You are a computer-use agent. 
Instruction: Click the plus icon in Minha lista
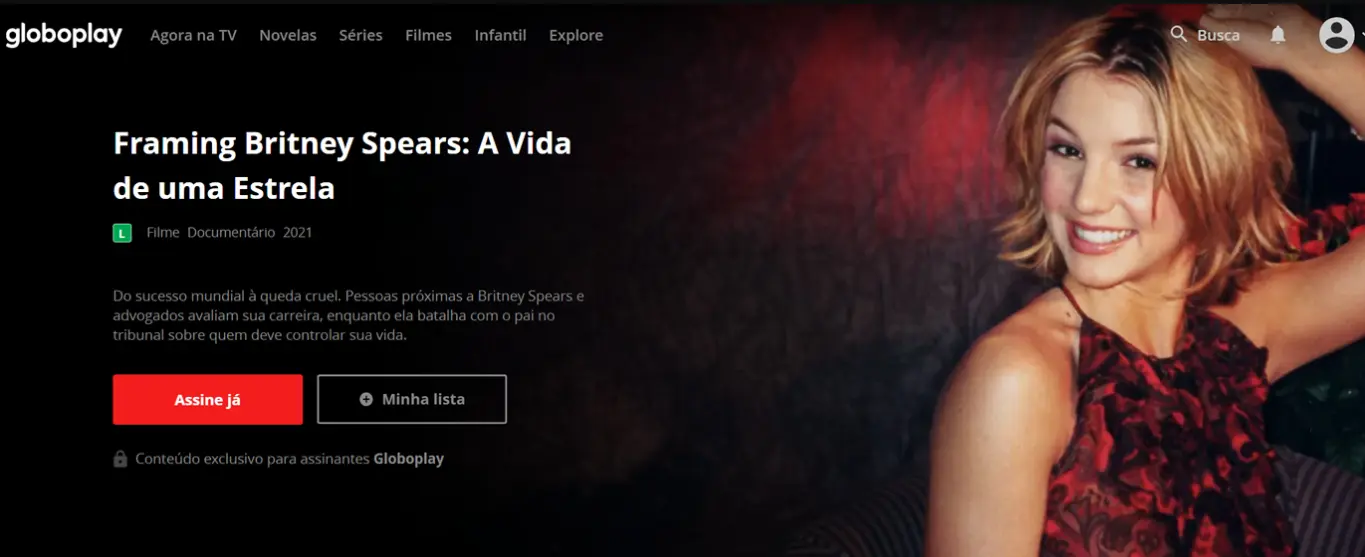click(x=366, y=399)
